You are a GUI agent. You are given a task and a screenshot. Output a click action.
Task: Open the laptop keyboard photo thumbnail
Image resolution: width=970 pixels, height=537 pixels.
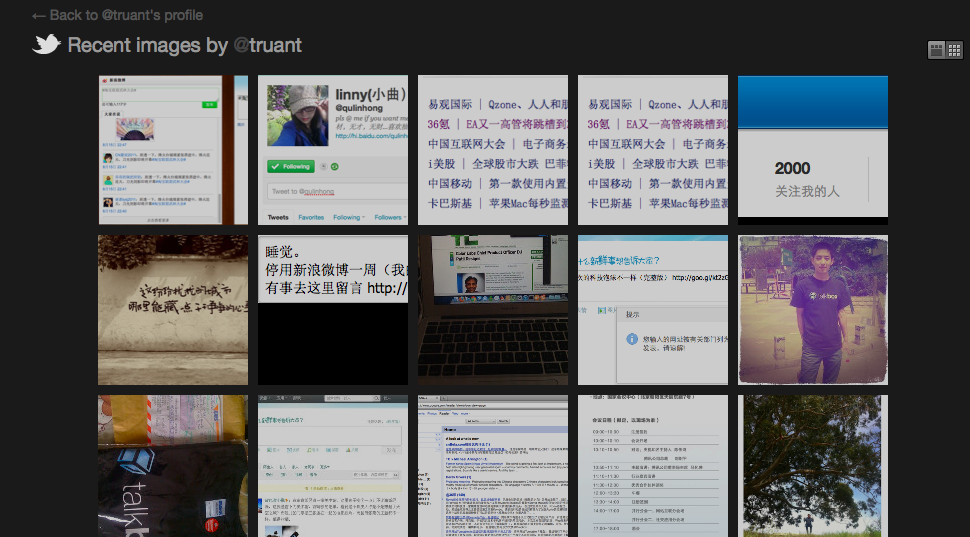point(493,310)
